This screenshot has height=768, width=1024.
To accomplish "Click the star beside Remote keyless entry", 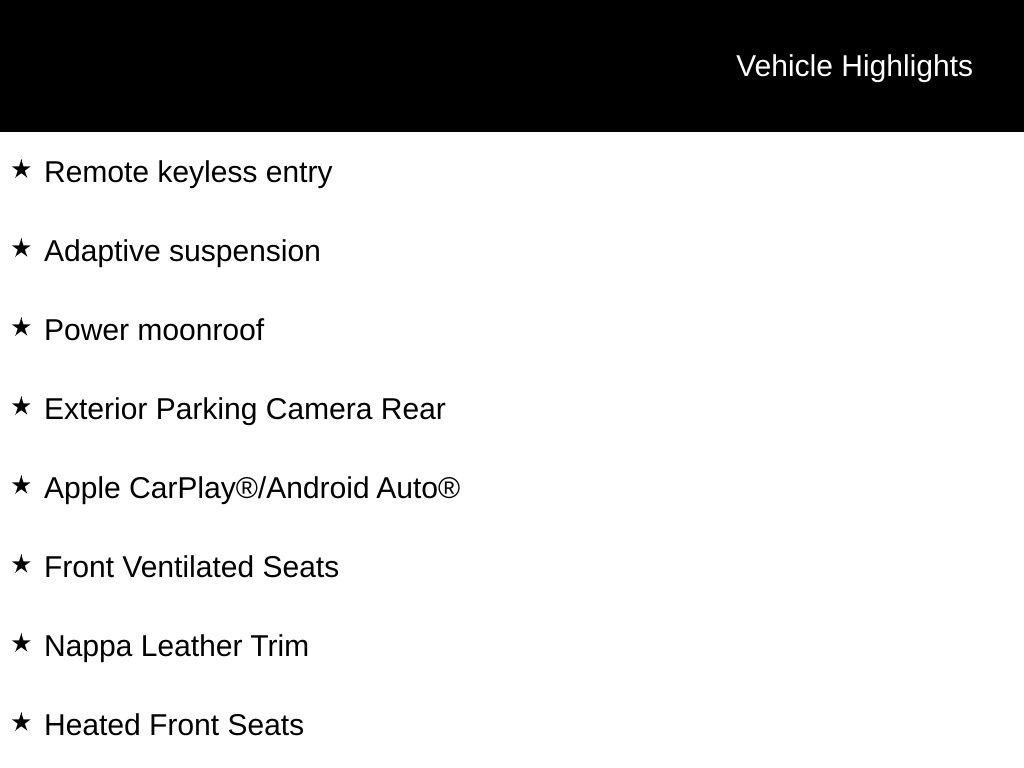I will [x=21, y=169].
